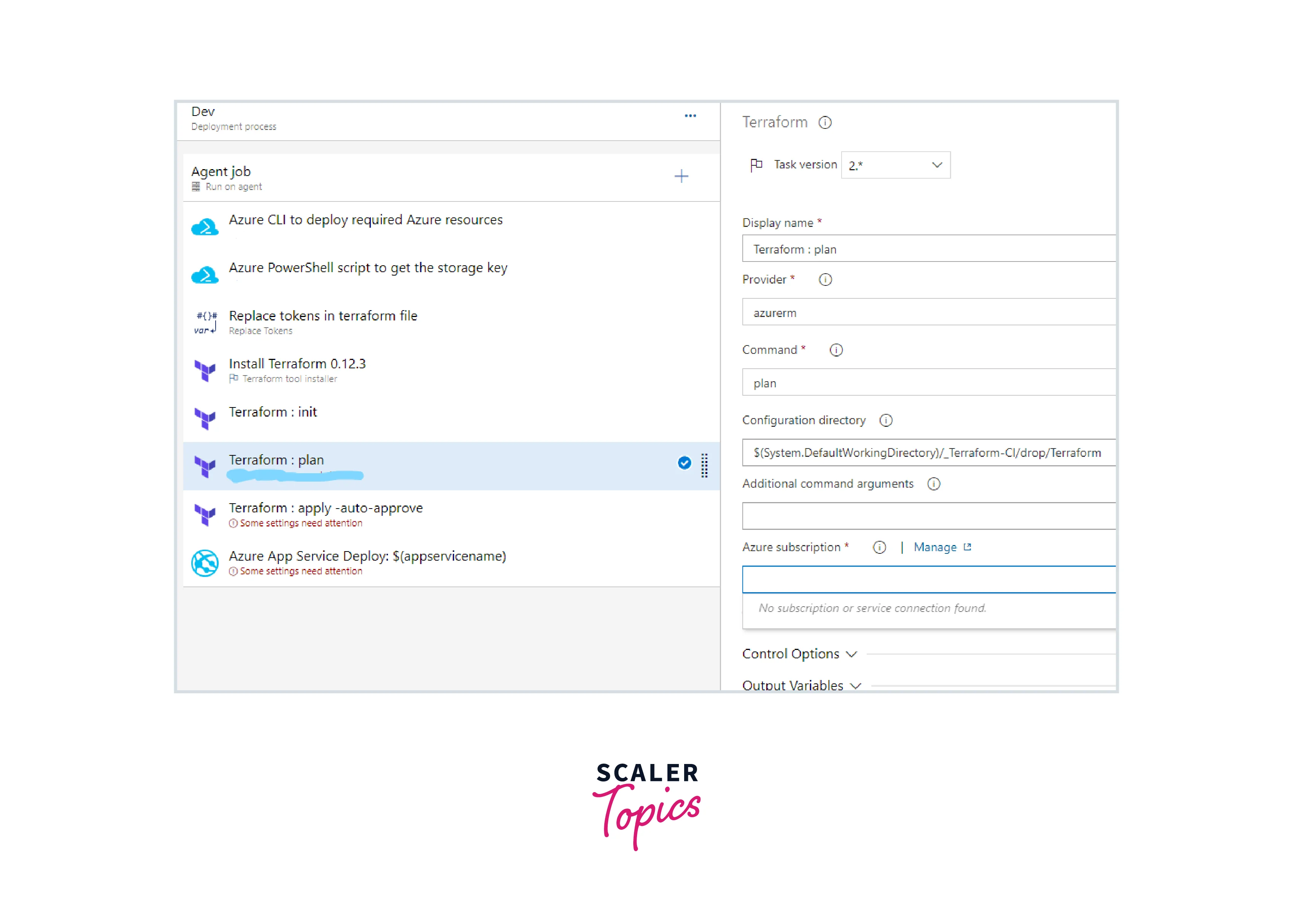Click the Azure subscription info icon
The height and width of the screenshot is (924, 1293).
click(x=879, y=547)
